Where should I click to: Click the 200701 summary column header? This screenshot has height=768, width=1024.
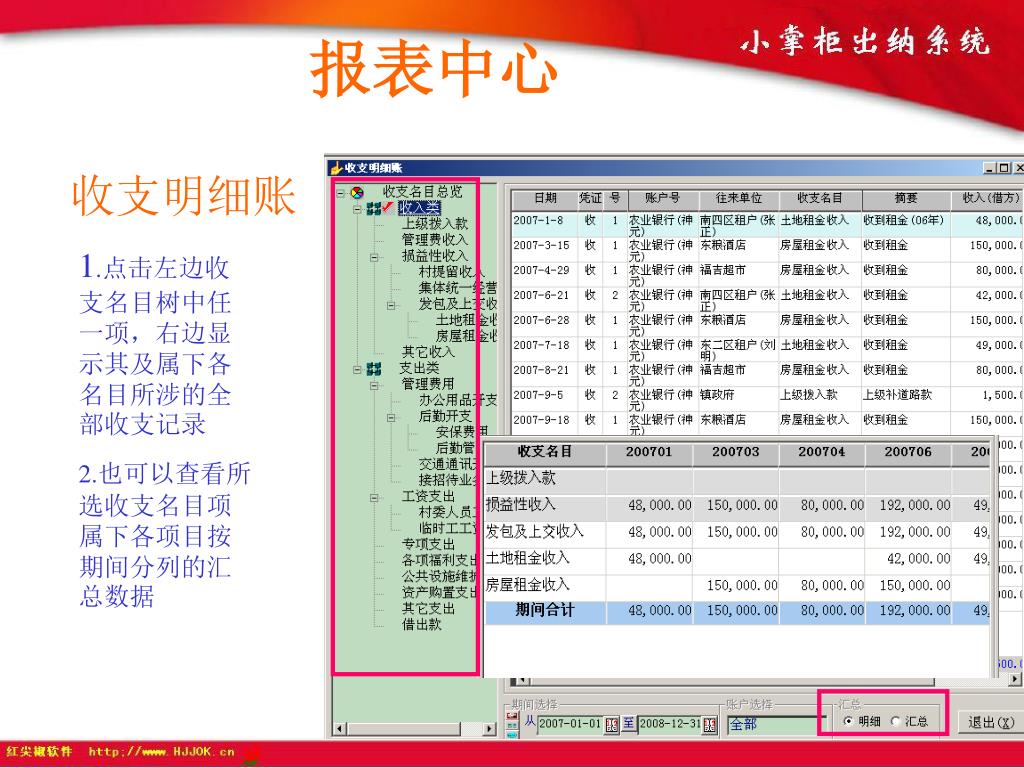pyautogui.click(x=648, y=452)
